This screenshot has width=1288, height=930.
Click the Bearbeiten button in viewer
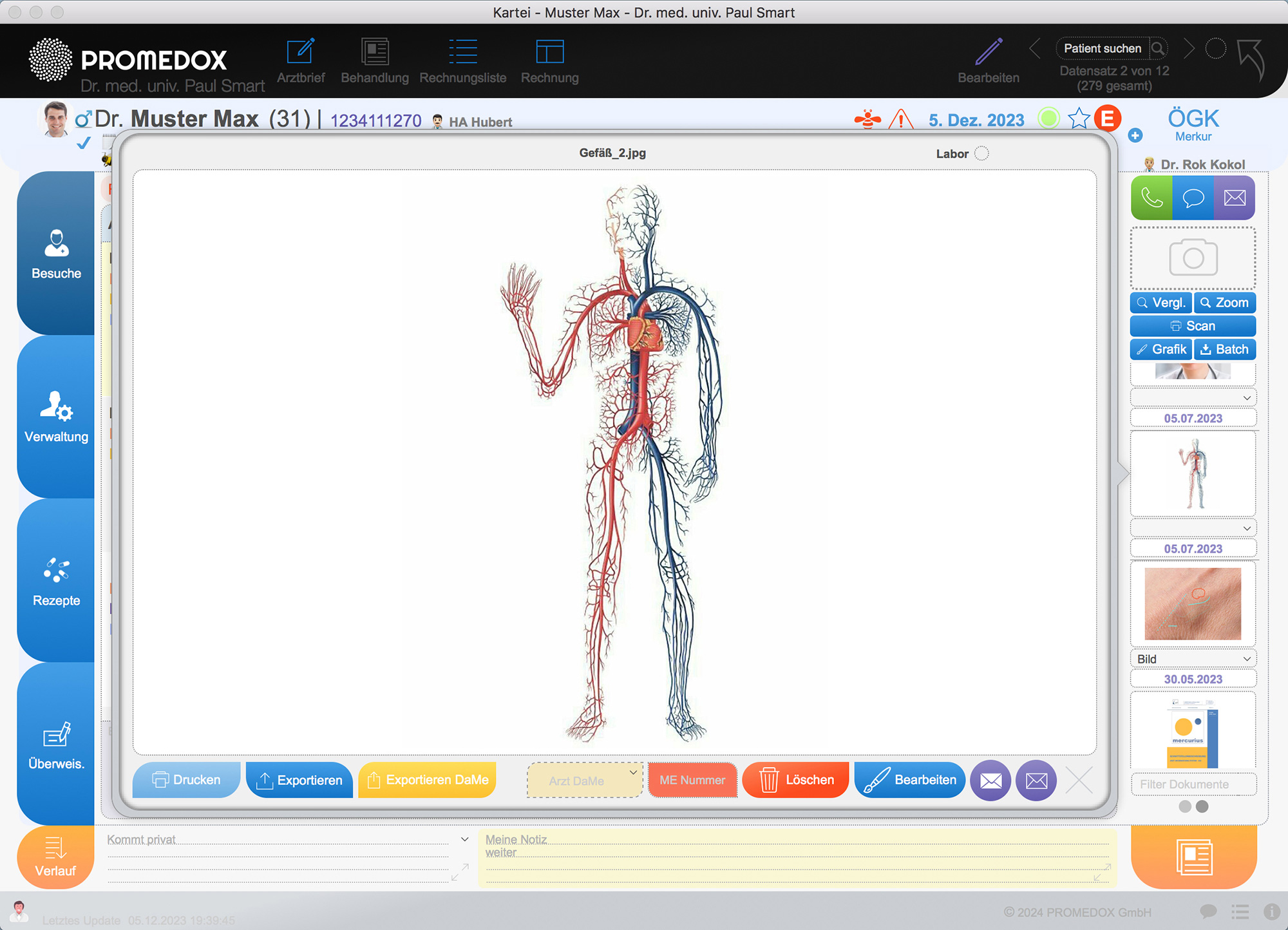909,780
